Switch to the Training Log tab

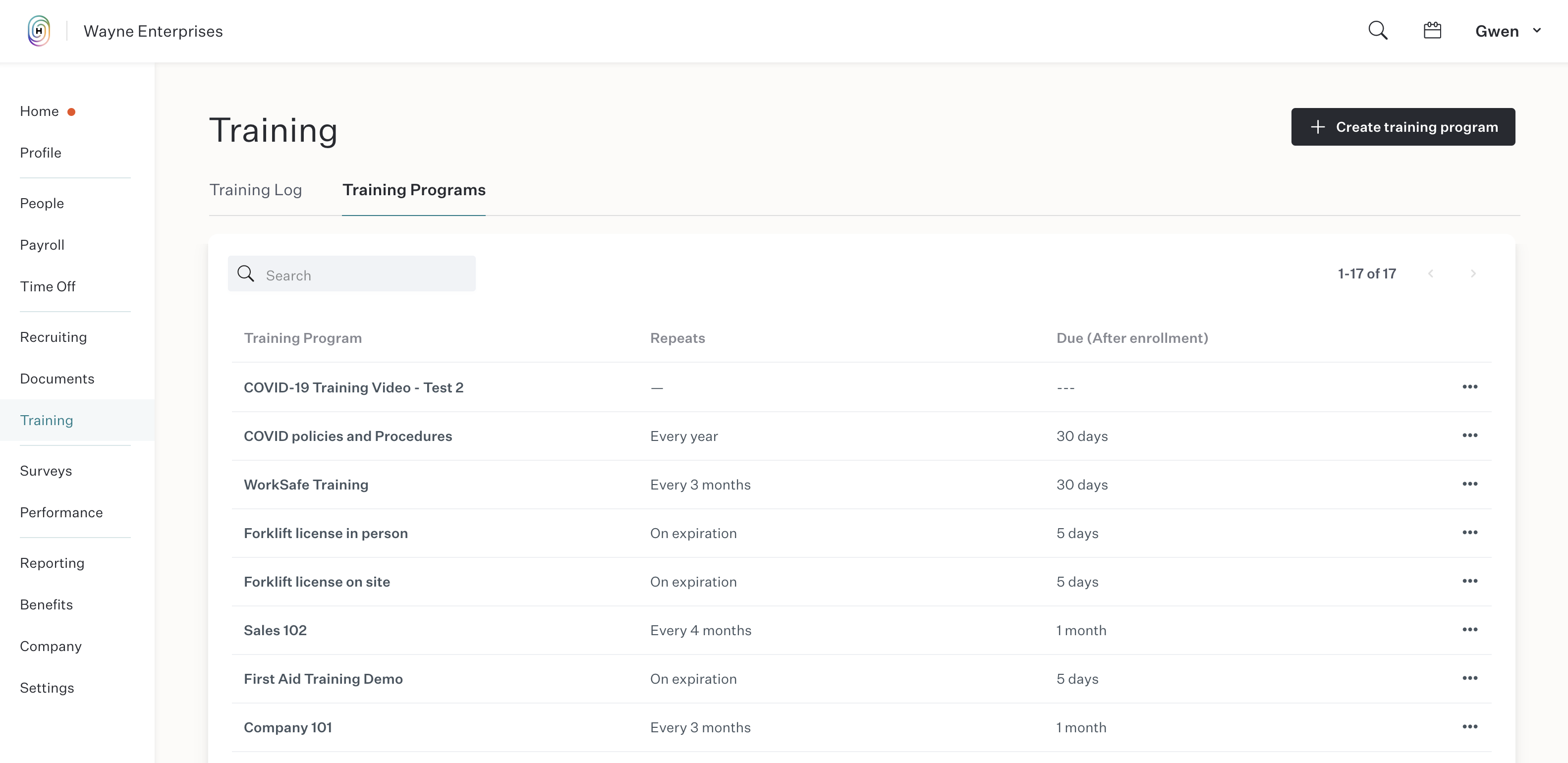click(x=256, y=190)
